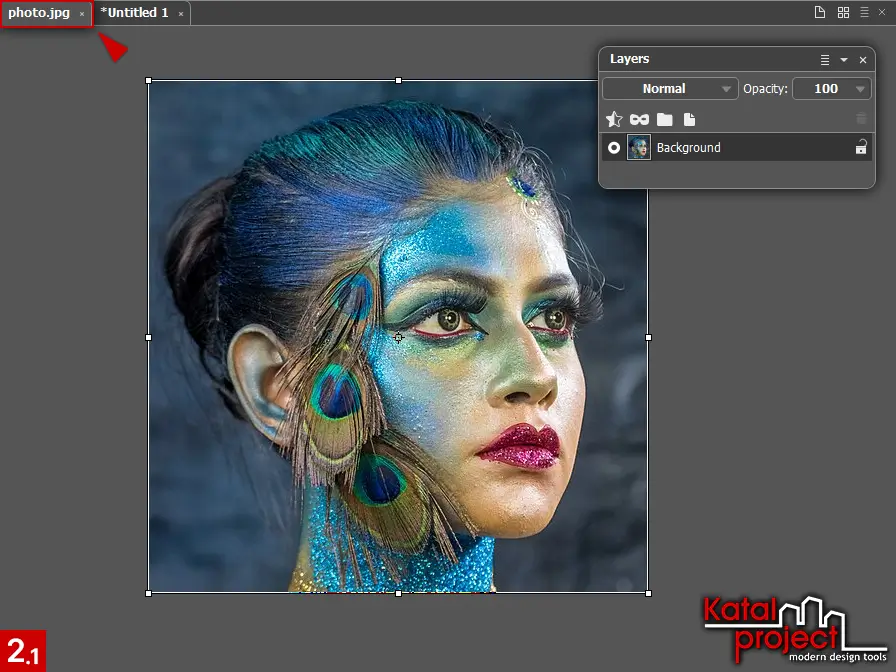
Task: Switch to the photo.jpg tab
Action: coord(39,13)
